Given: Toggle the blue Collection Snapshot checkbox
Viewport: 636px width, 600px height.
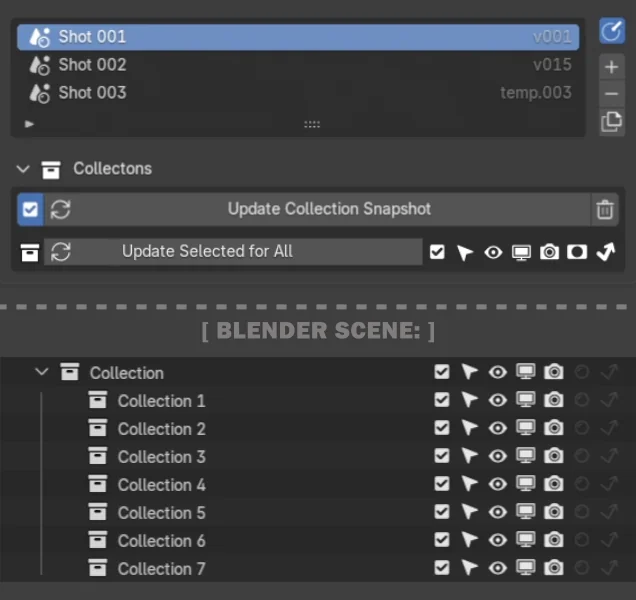Looking at the screenshot, I should [30, 210].
